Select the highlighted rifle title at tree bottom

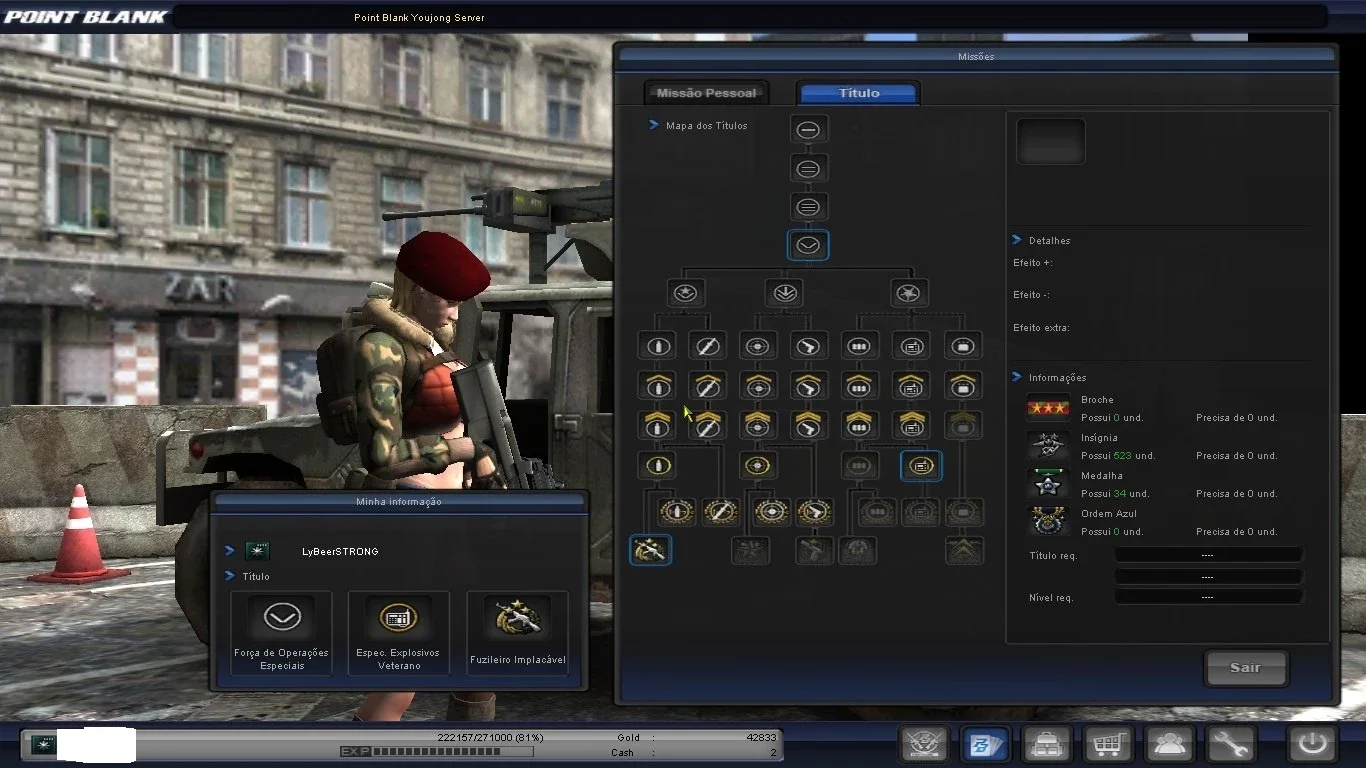[x=651, y=550]
